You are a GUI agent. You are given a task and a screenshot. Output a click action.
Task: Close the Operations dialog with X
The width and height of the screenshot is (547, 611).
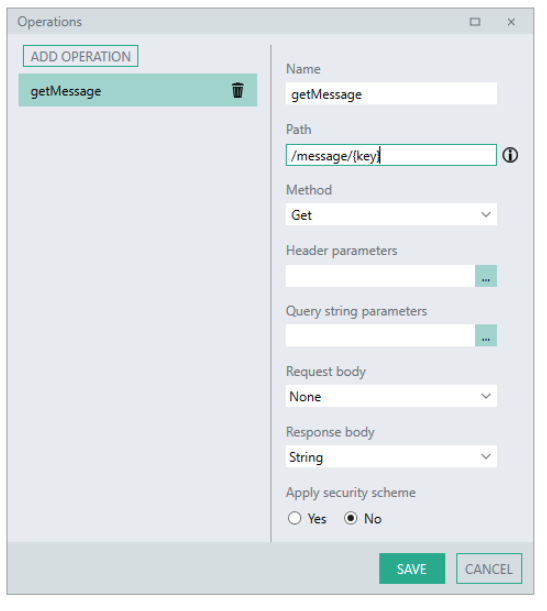[511, 22]
